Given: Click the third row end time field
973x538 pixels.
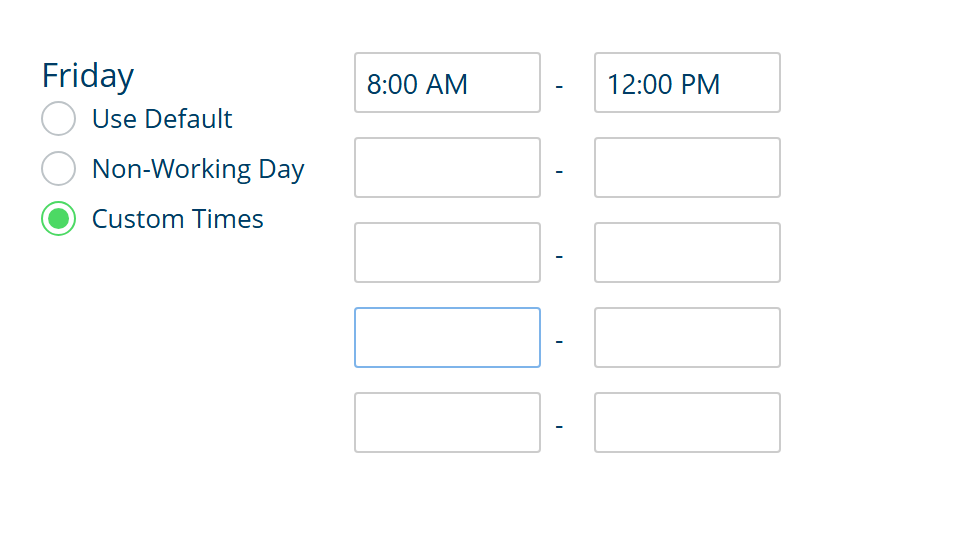Looking at the screenshot, I should [687, 253].
